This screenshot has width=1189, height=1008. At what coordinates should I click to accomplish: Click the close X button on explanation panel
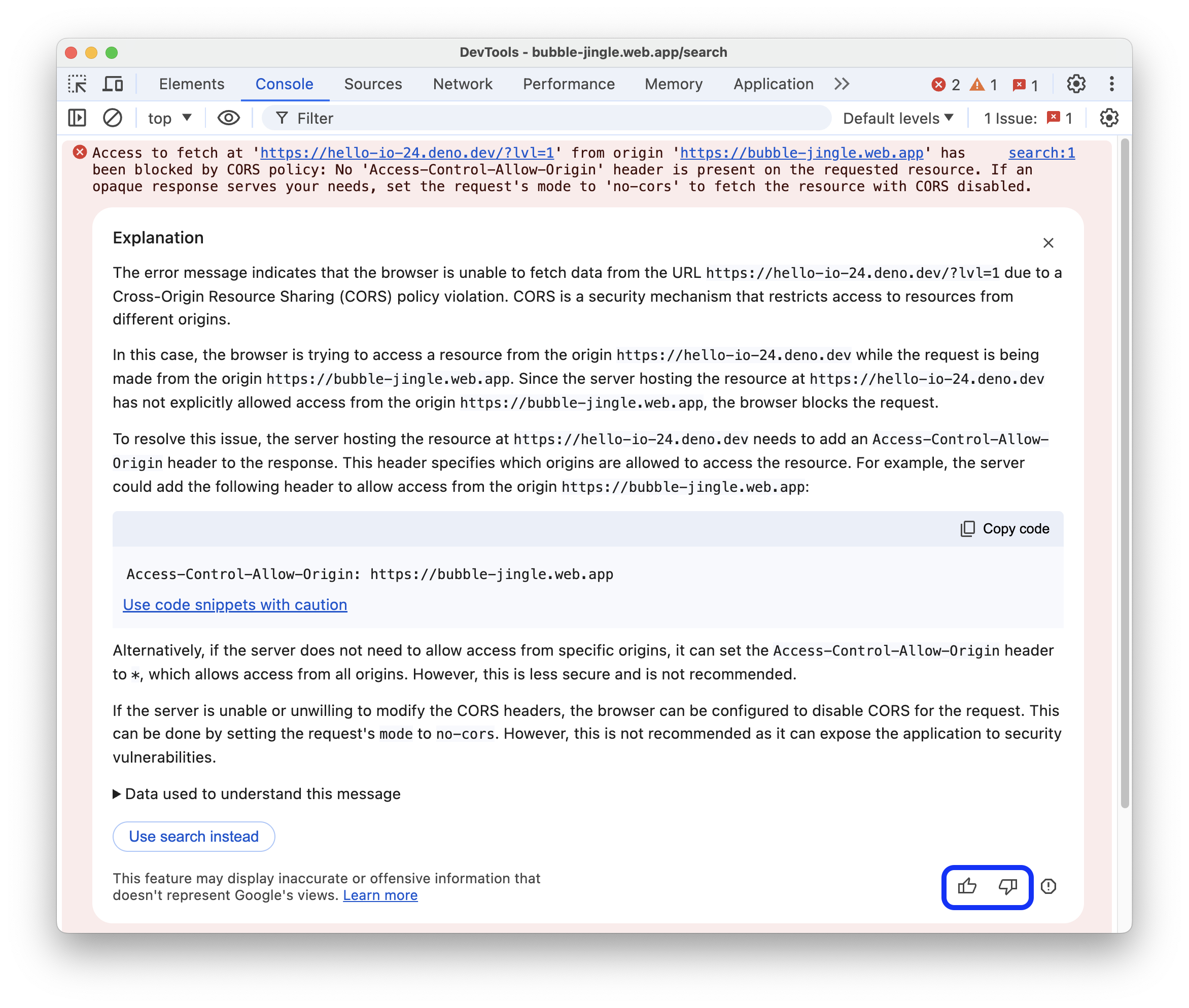(1047, 242)
